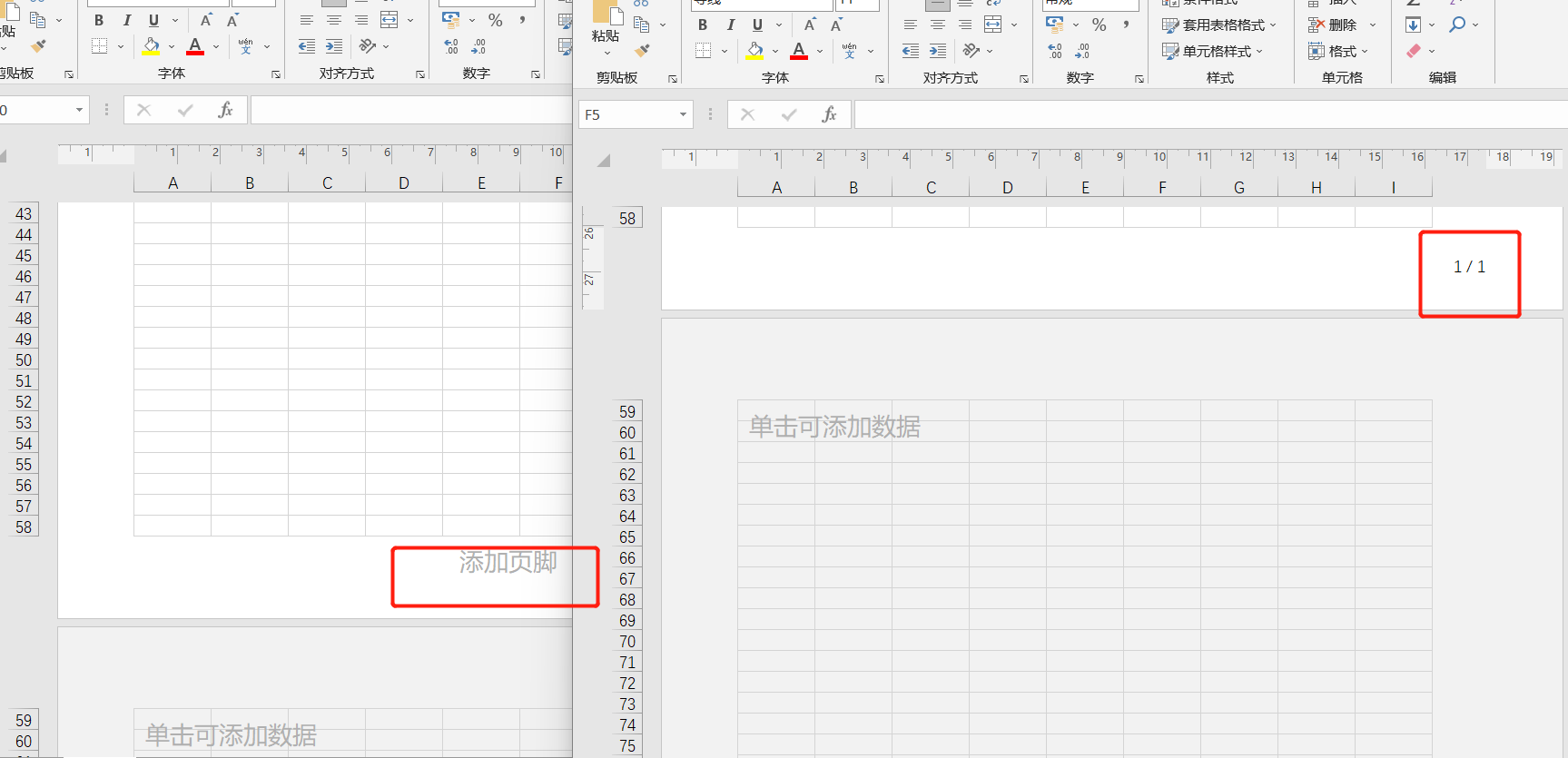Open 数字 number dialog launcher in right window

[1139, 79]
